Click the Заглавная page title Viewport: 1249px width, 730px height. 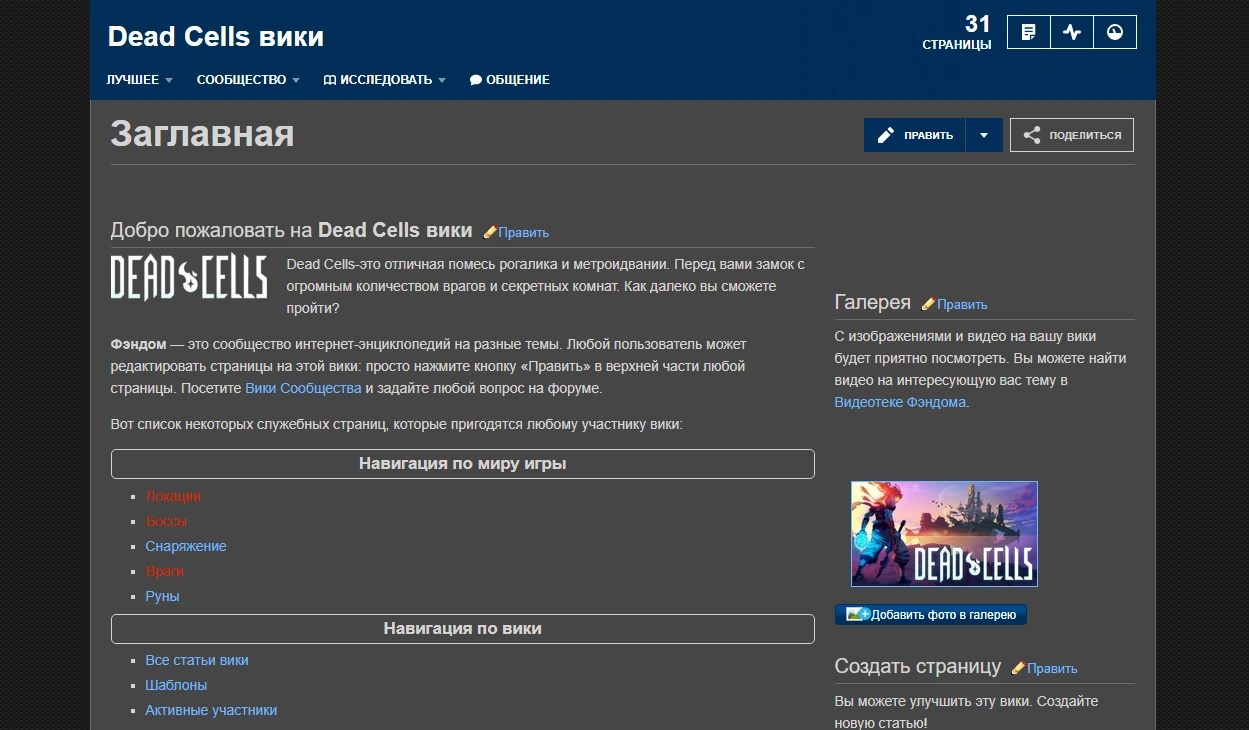pos(202,133)
